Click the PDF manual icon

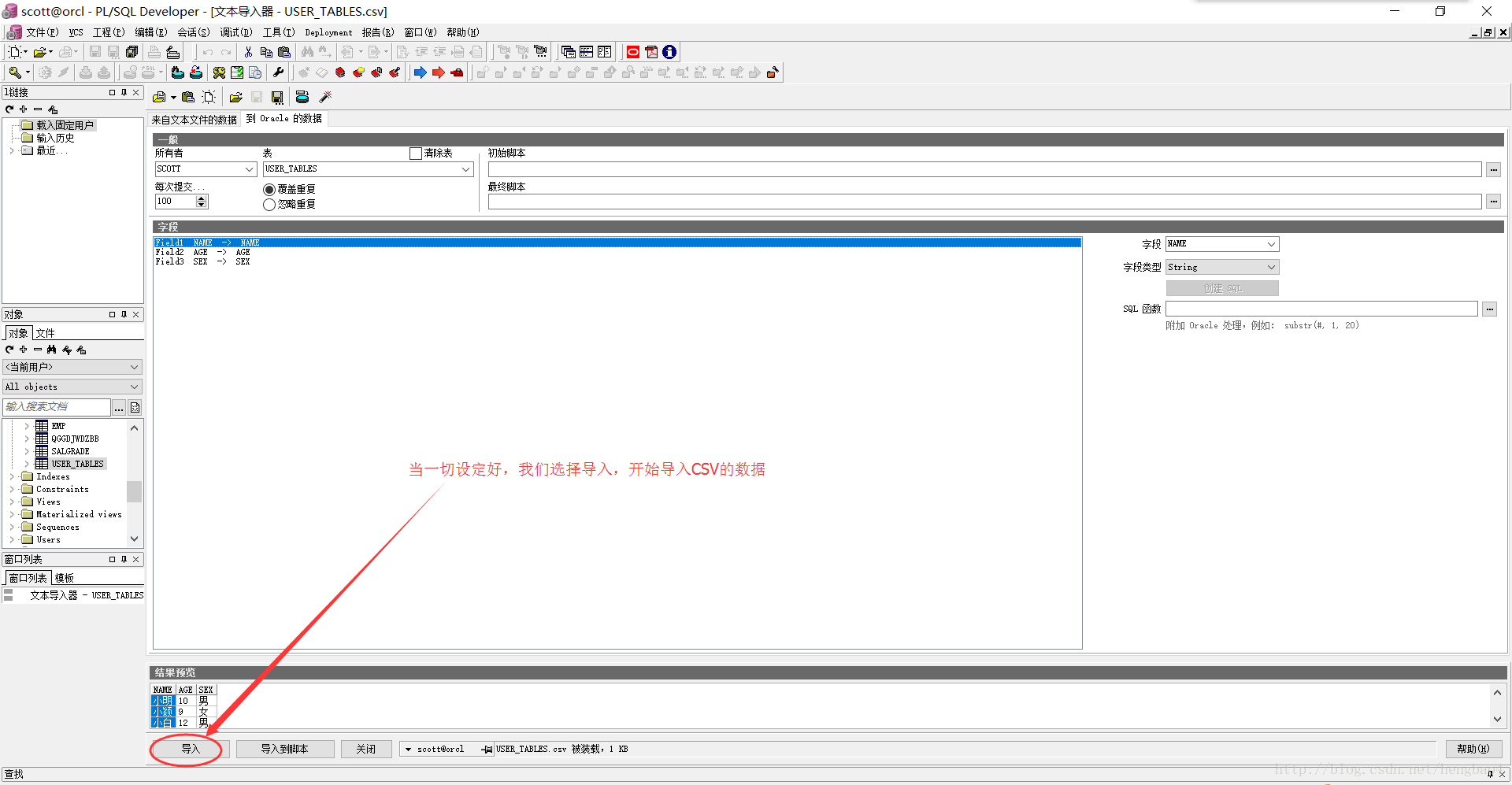[x=651, y=52]
